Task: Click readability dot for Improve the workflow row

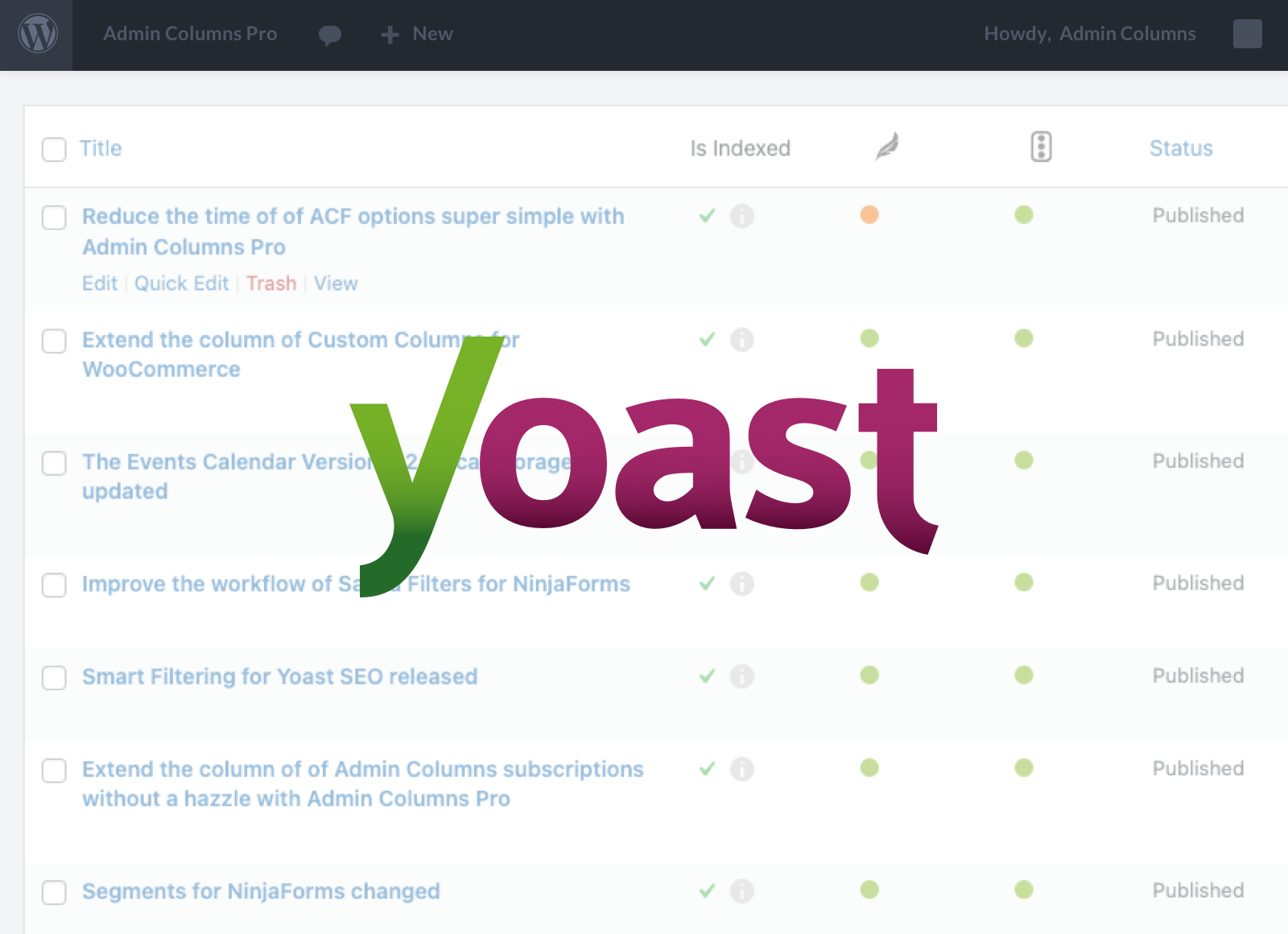Action: pos(869,581)
